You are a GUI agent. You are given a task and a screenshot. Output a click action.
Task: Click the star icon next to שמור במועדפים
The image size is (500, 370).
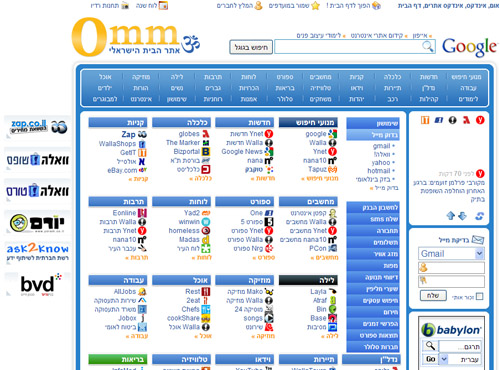[x=315, y=5]
